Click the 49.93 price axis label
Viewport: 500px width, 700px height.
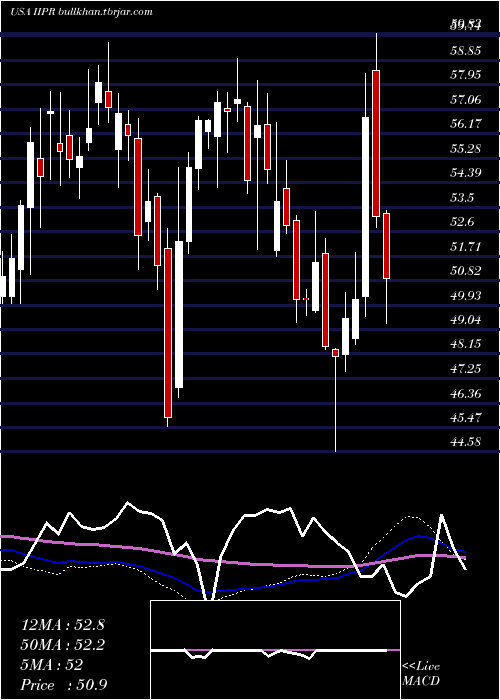point(465,295)
